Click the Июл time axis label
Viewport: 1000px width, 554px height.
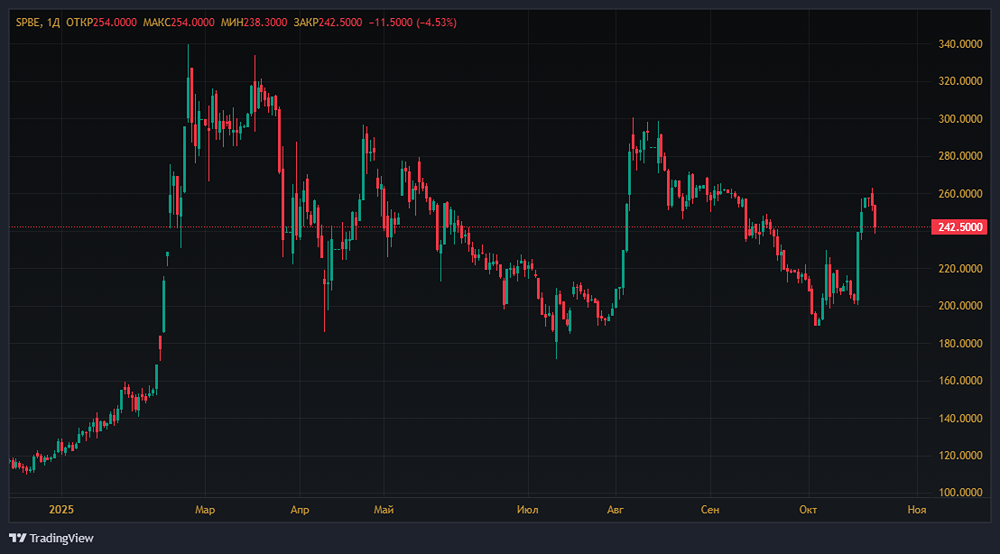pyautogui.click(x=527, y=509)
